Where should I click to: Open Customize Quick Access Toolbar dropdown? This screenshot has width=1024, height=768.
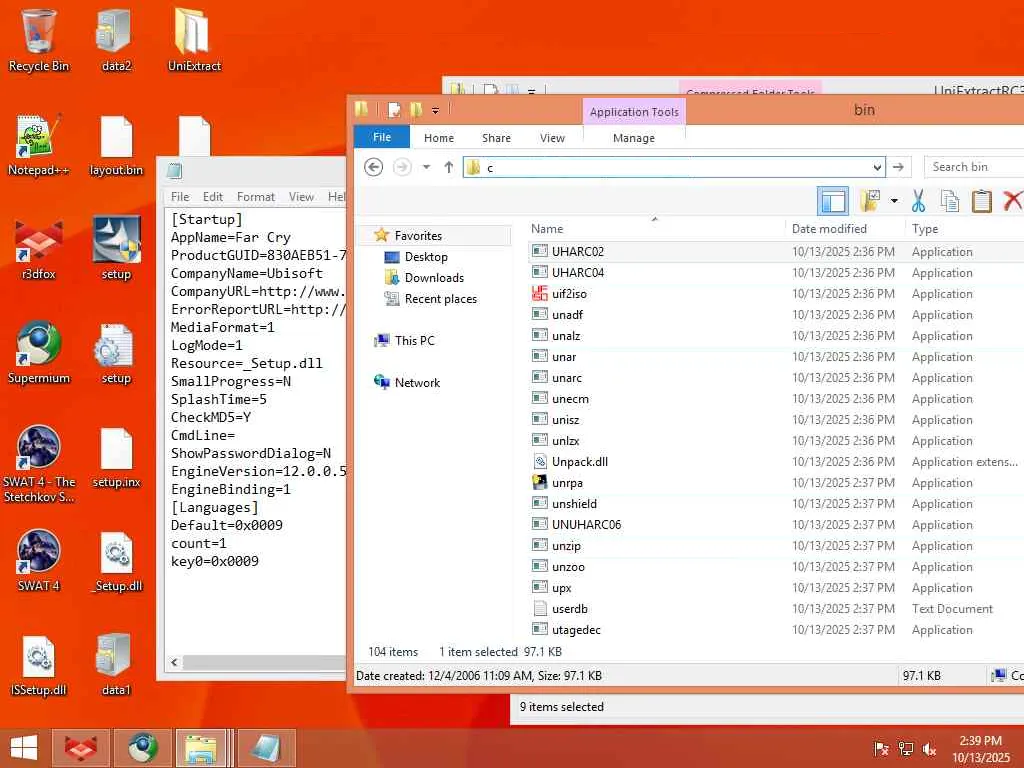pyautogui.click(x=436, y=110)
